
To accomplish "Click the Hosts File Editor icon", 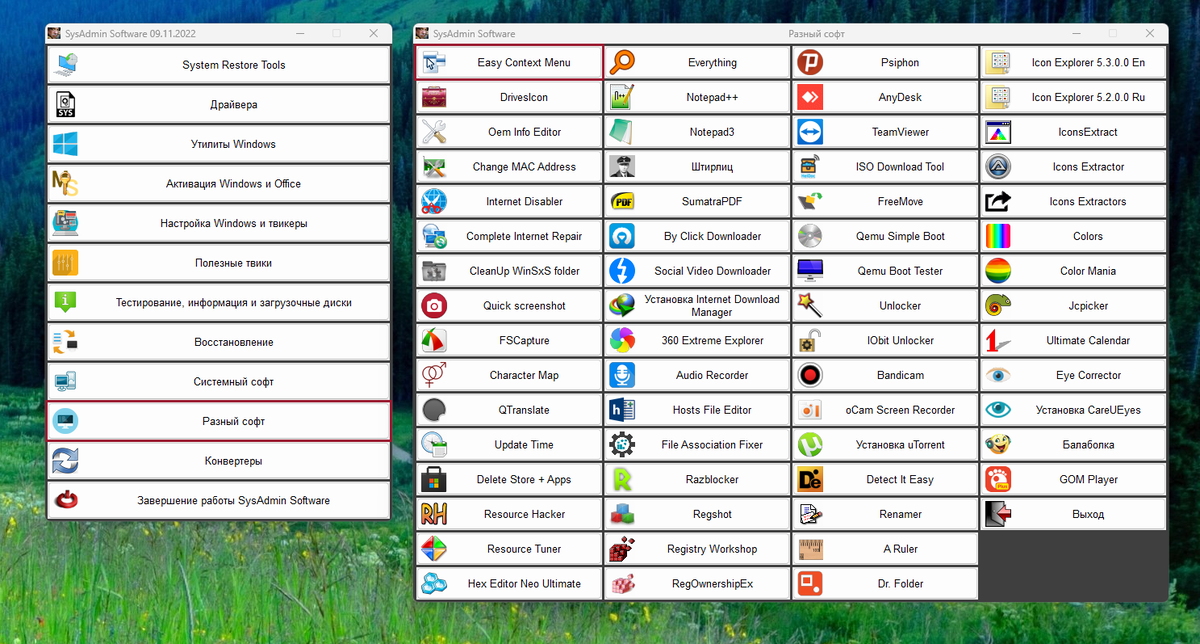I will [x=622, y=410].
